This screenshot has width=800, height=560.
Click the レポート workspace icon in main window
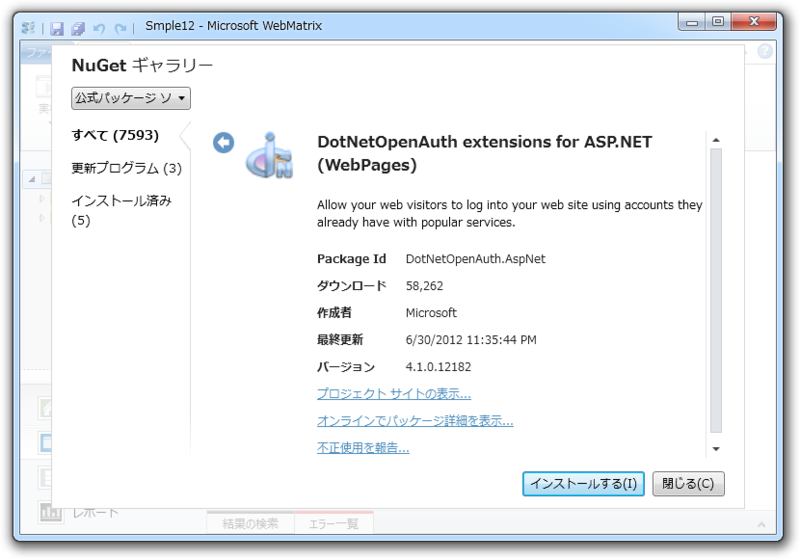point(51,512)
